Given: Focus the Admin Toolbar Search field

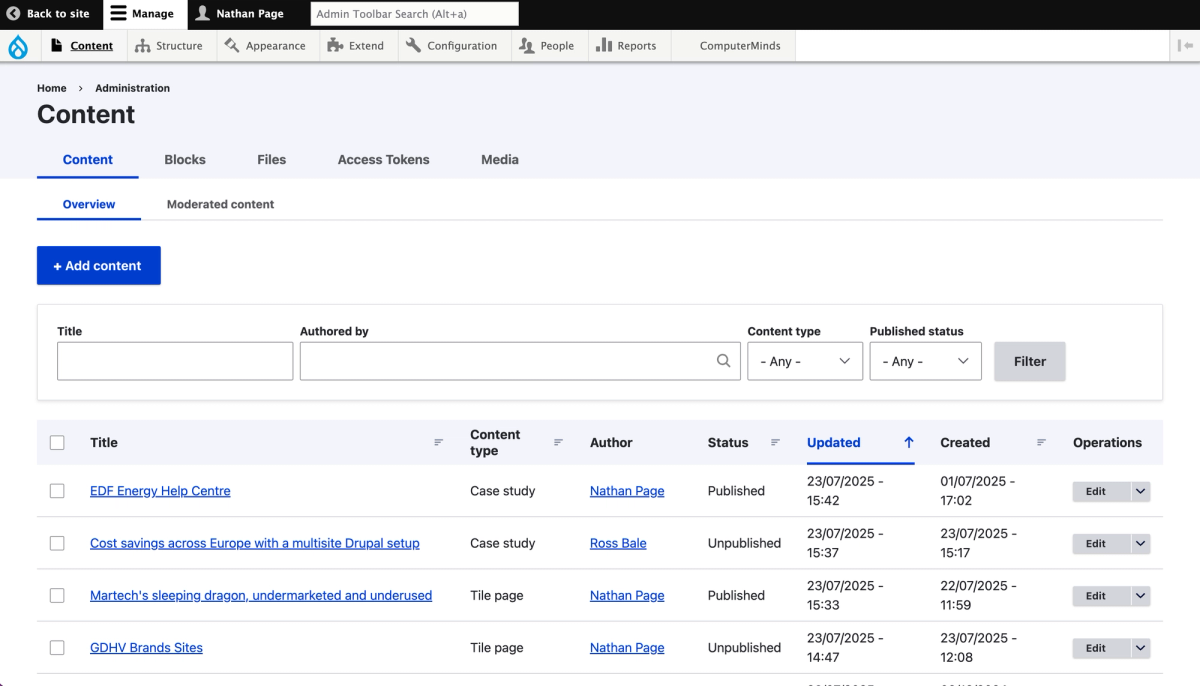Looking at the screenshot, I should coord(415,14).
